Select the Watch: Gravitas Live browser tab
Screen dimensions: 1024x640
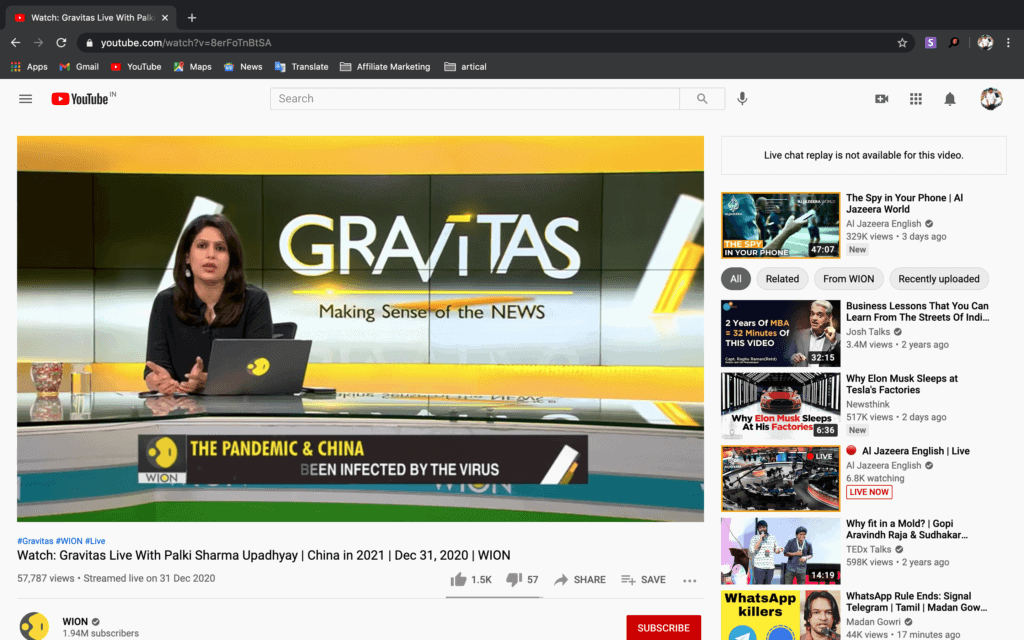pyautogui.click(x=91, y=18)
